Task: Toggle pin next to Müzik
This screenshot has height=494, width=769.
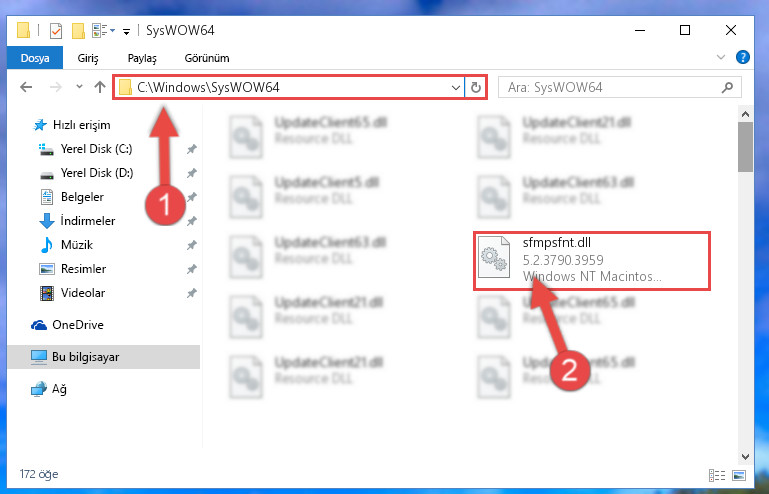Action: (191, 245)
